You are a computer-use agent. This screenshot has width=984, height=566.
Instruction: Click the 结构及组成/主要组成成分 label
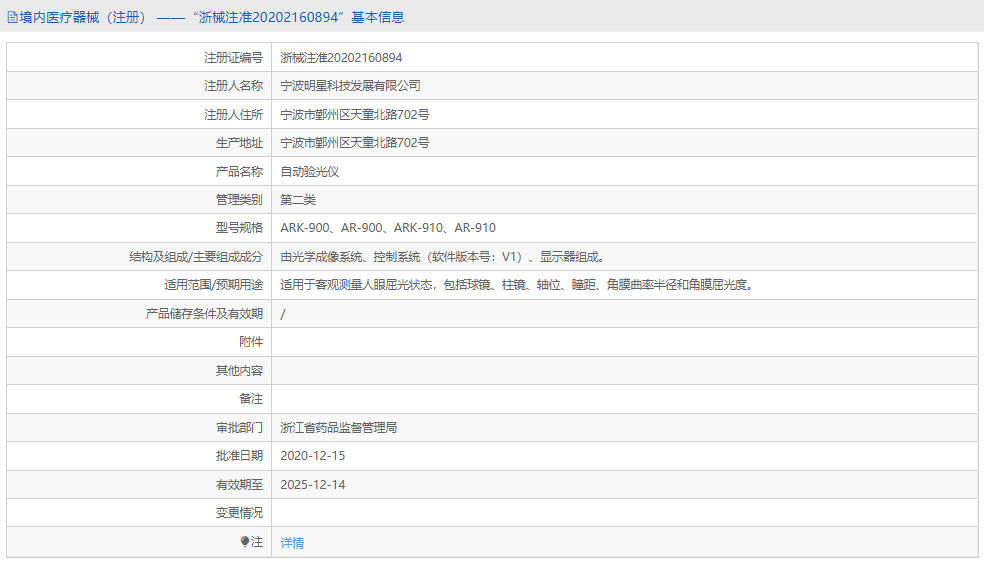(x=196, y=257)
